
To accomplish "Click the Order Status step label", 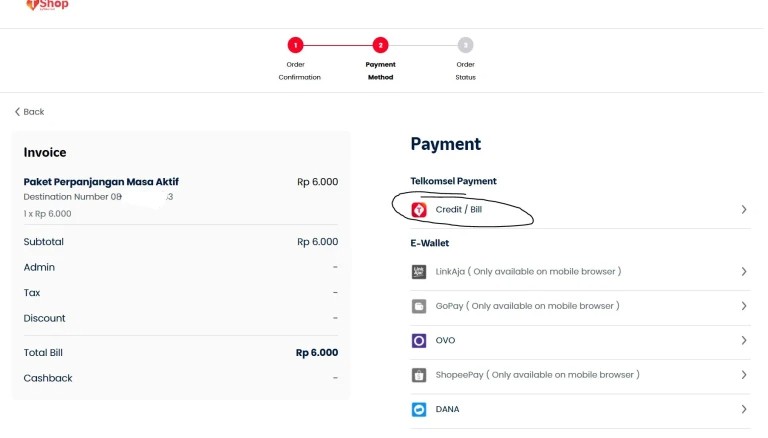I will (x=465, y=71).
